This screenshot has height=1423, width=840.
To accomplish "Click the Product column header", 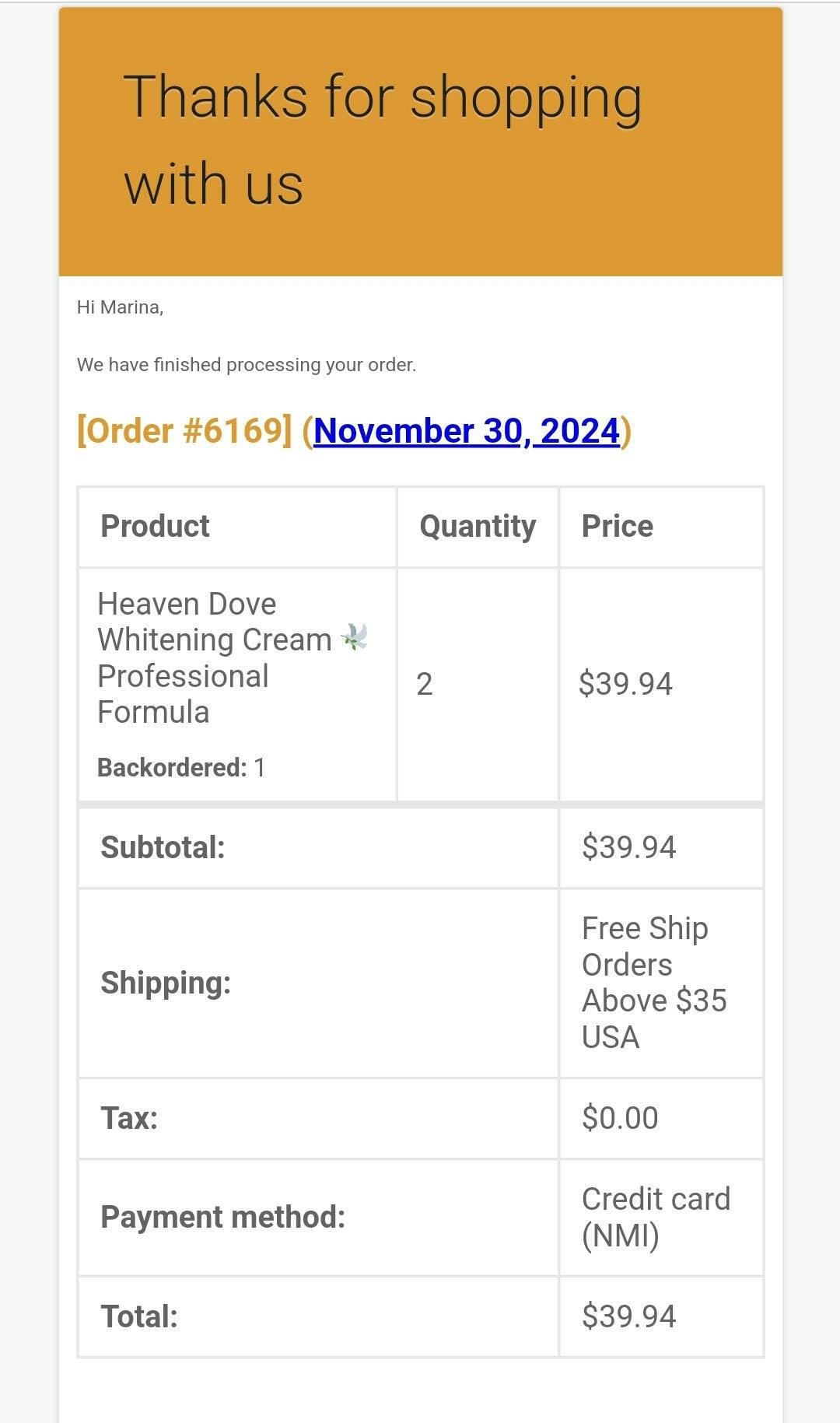I will [155, 527].
